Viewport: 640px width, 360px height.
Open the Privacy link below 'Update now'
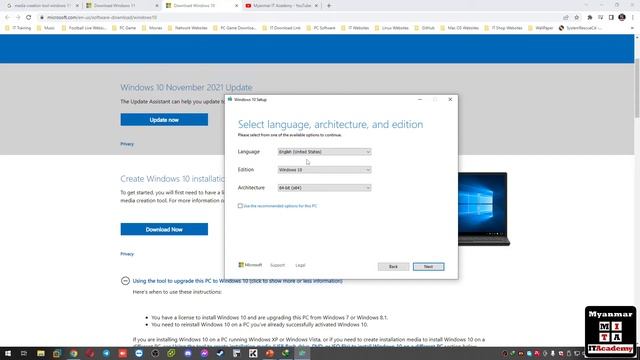point(127,144)
